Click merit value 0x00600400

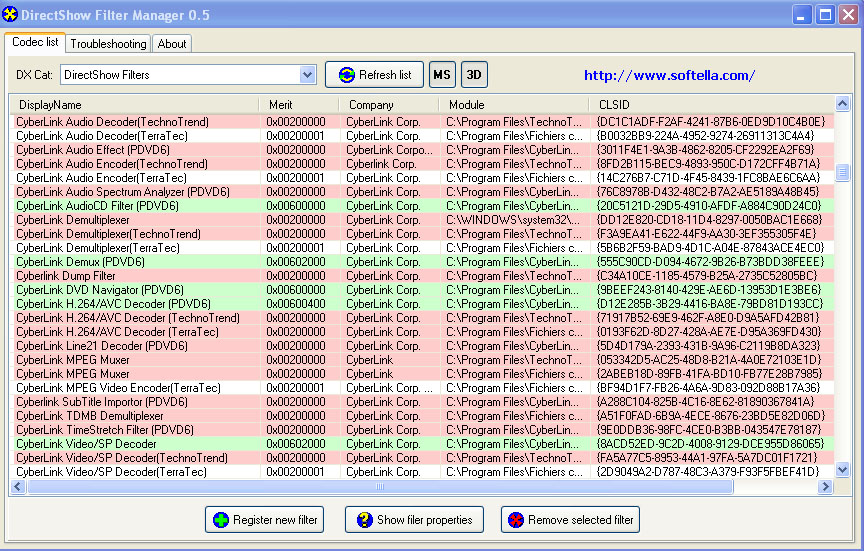pos(296,304)
